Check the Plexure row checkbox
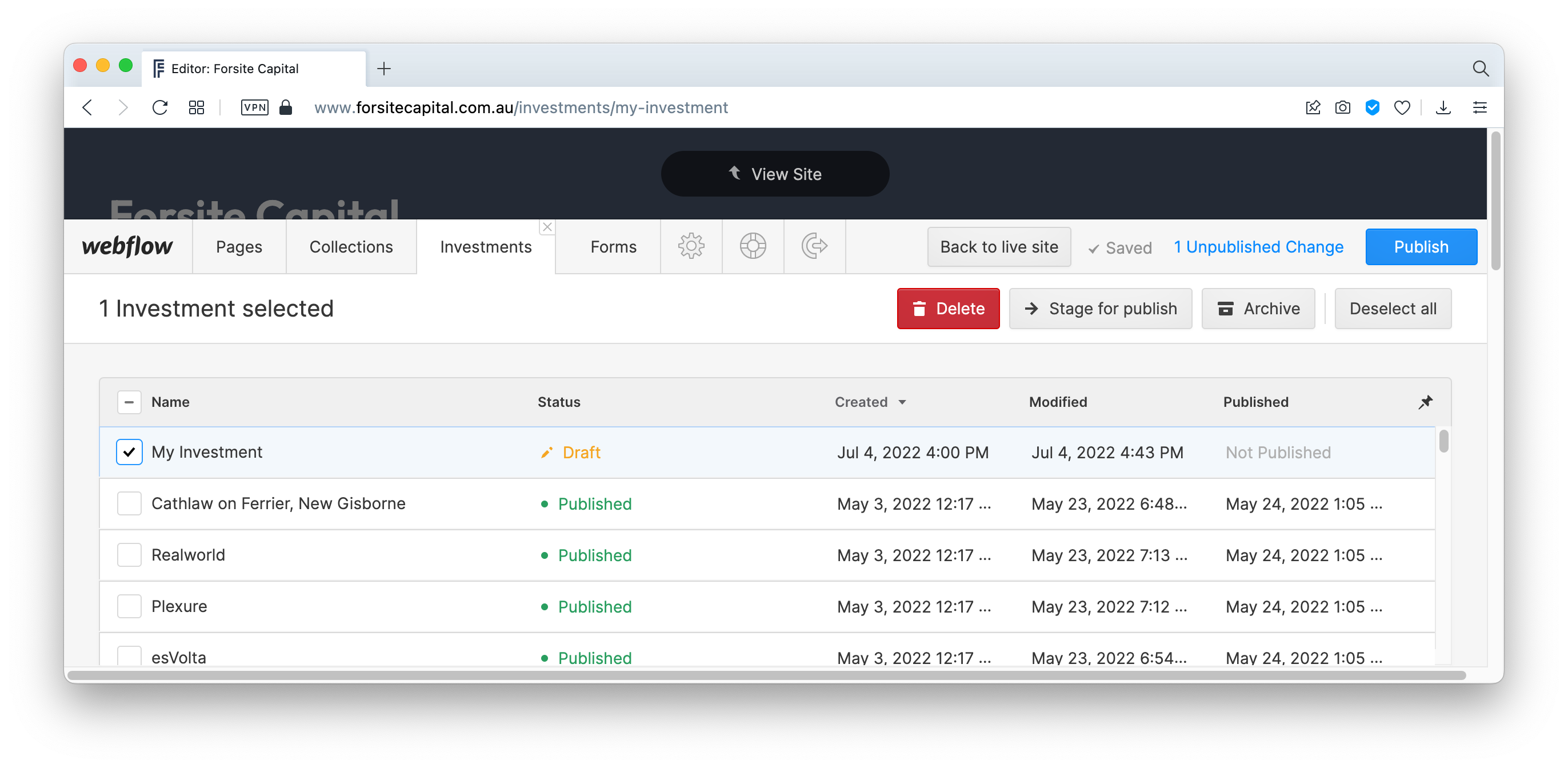 coord(129,607)
